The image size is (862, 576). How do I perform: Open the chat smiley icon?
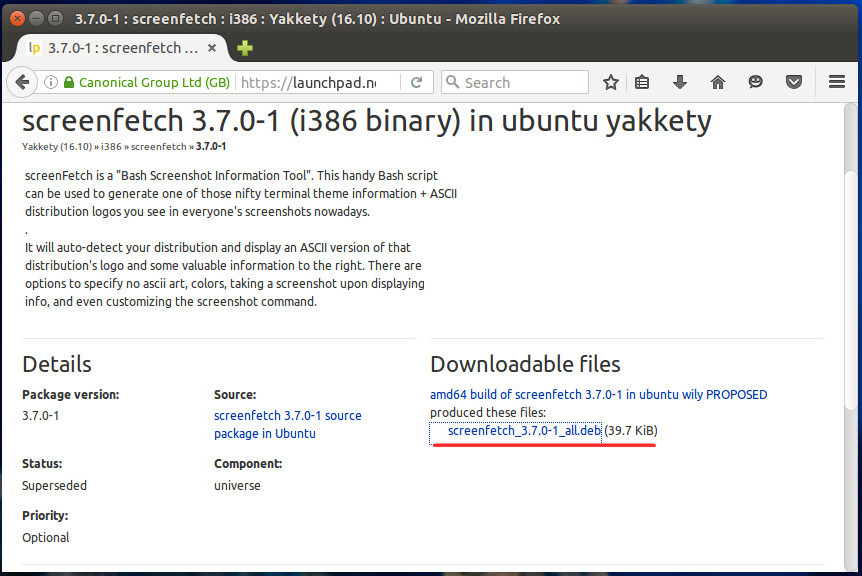coord(755,82)
